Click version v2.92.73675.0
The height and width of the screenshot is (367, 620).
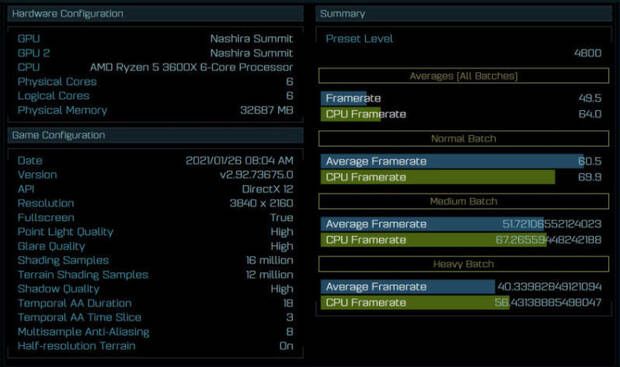tap(257, 175)
